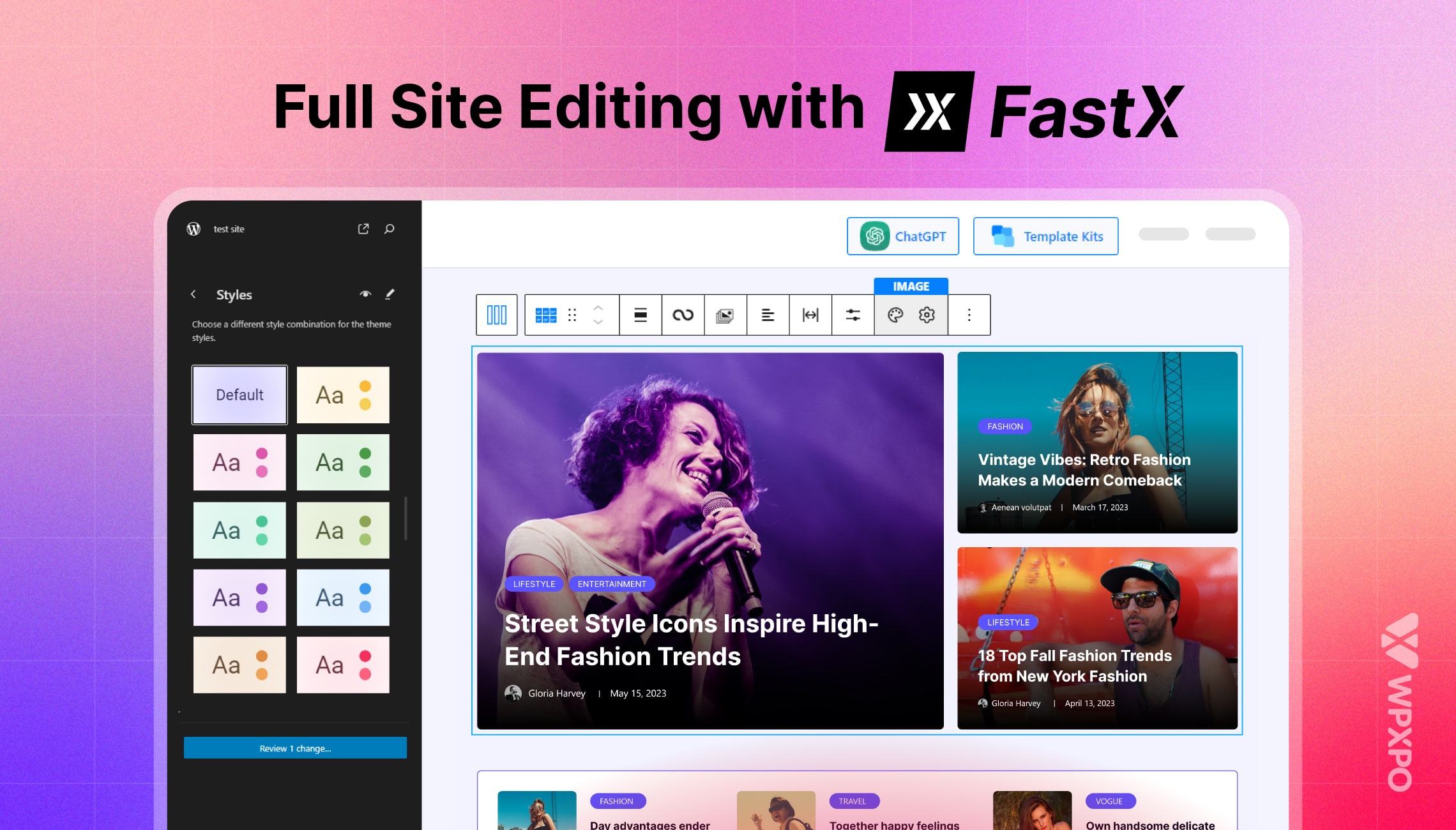This screenshot has width=1456, height=830.
Task: Click the Gloria Harvey author avatar in the Street Style post
Action: (x=513, y=693)
